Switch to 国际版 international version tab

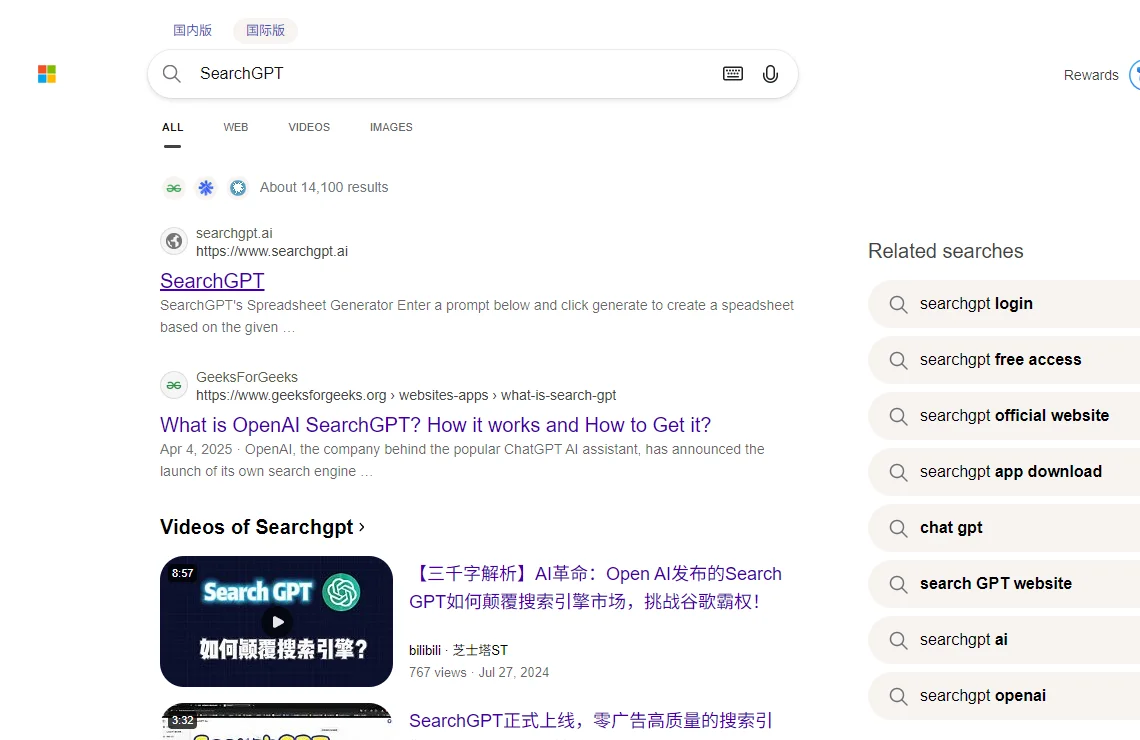coord(265,31)
